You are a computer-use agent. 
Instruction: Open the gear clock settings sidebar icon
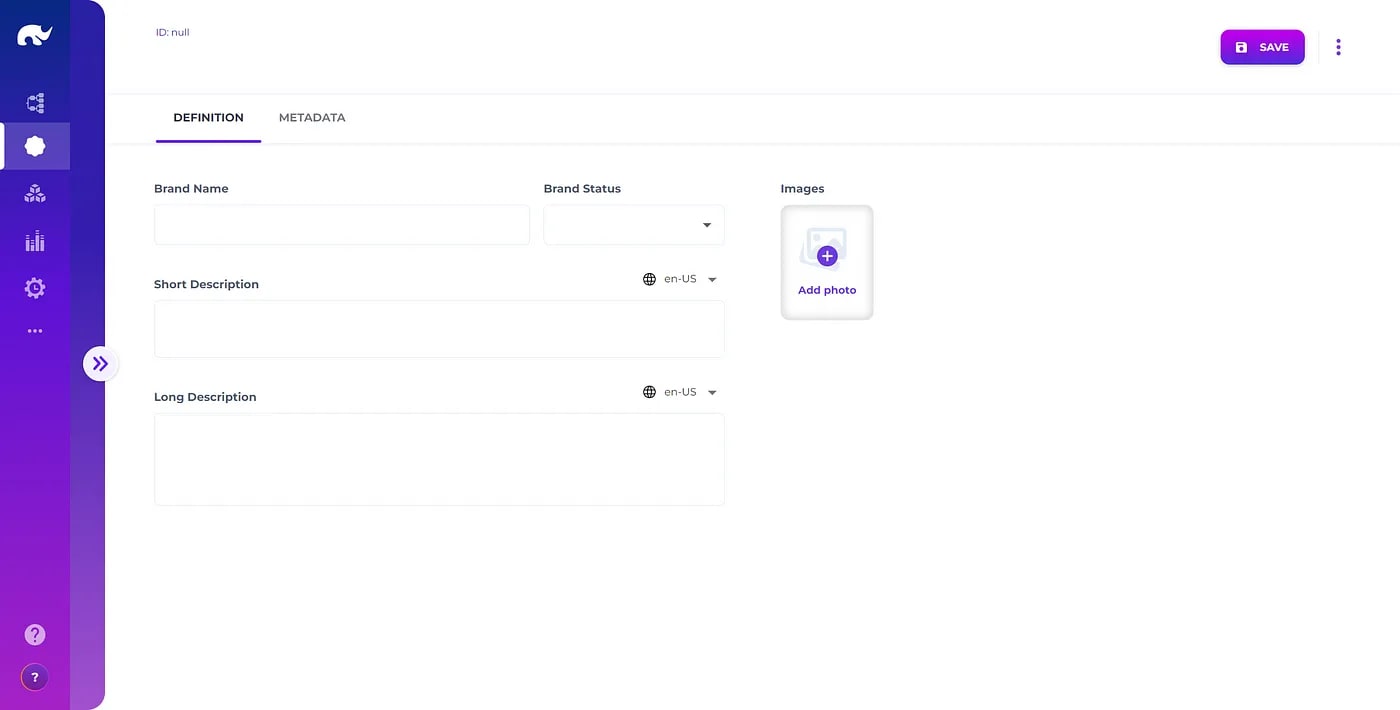[x=35, y=288]
